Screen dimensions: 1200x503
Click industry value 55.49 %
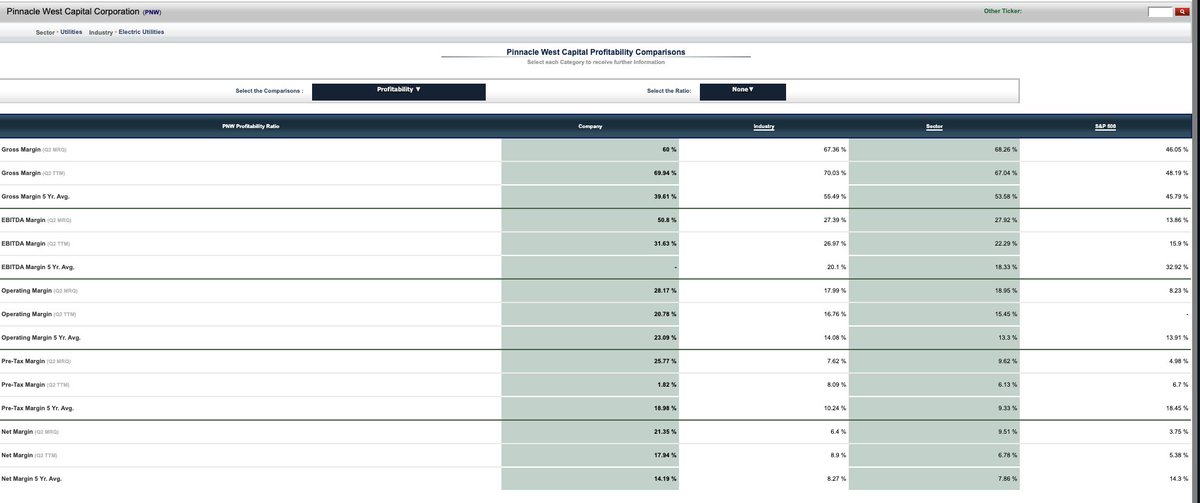[x=835, y=196]
